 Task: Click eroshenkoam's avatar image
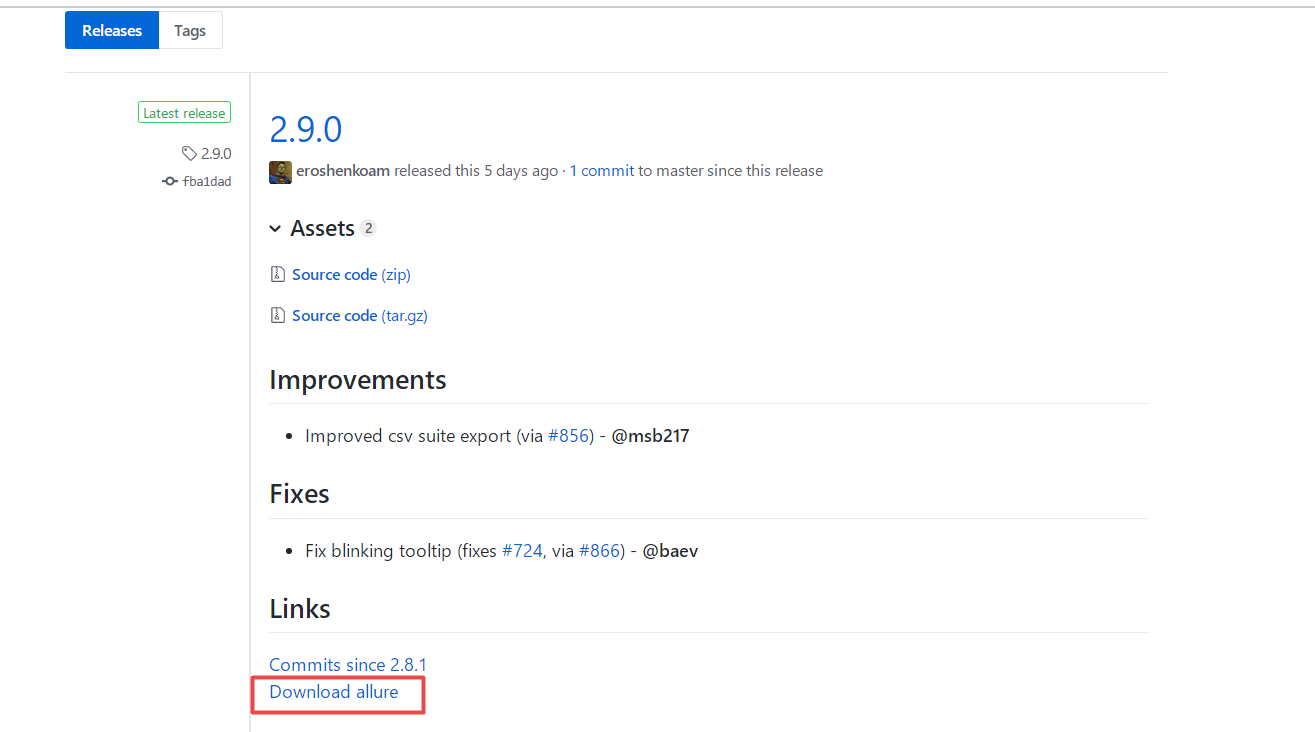(x=281, y=172)
